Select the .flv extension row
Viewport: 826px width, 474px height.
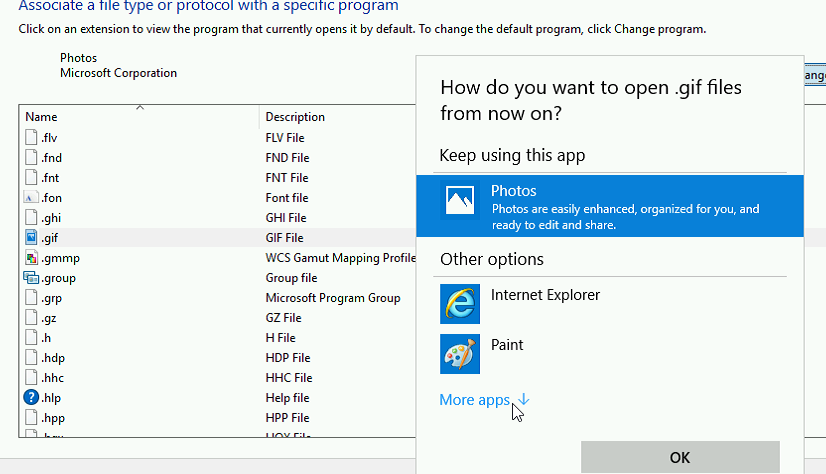pyautogui.click(x=218, y=137)
